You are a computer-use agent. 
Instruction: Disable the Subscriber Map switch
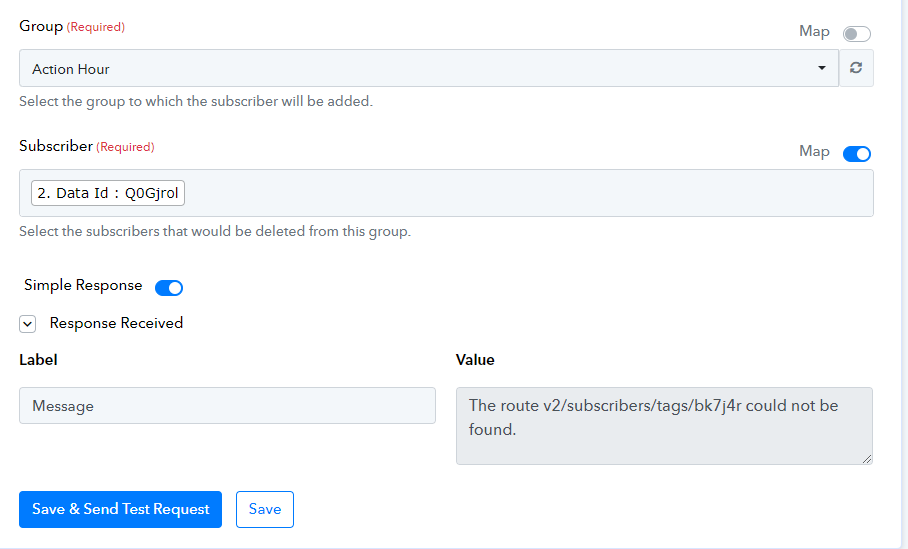(x=856, y=153)
